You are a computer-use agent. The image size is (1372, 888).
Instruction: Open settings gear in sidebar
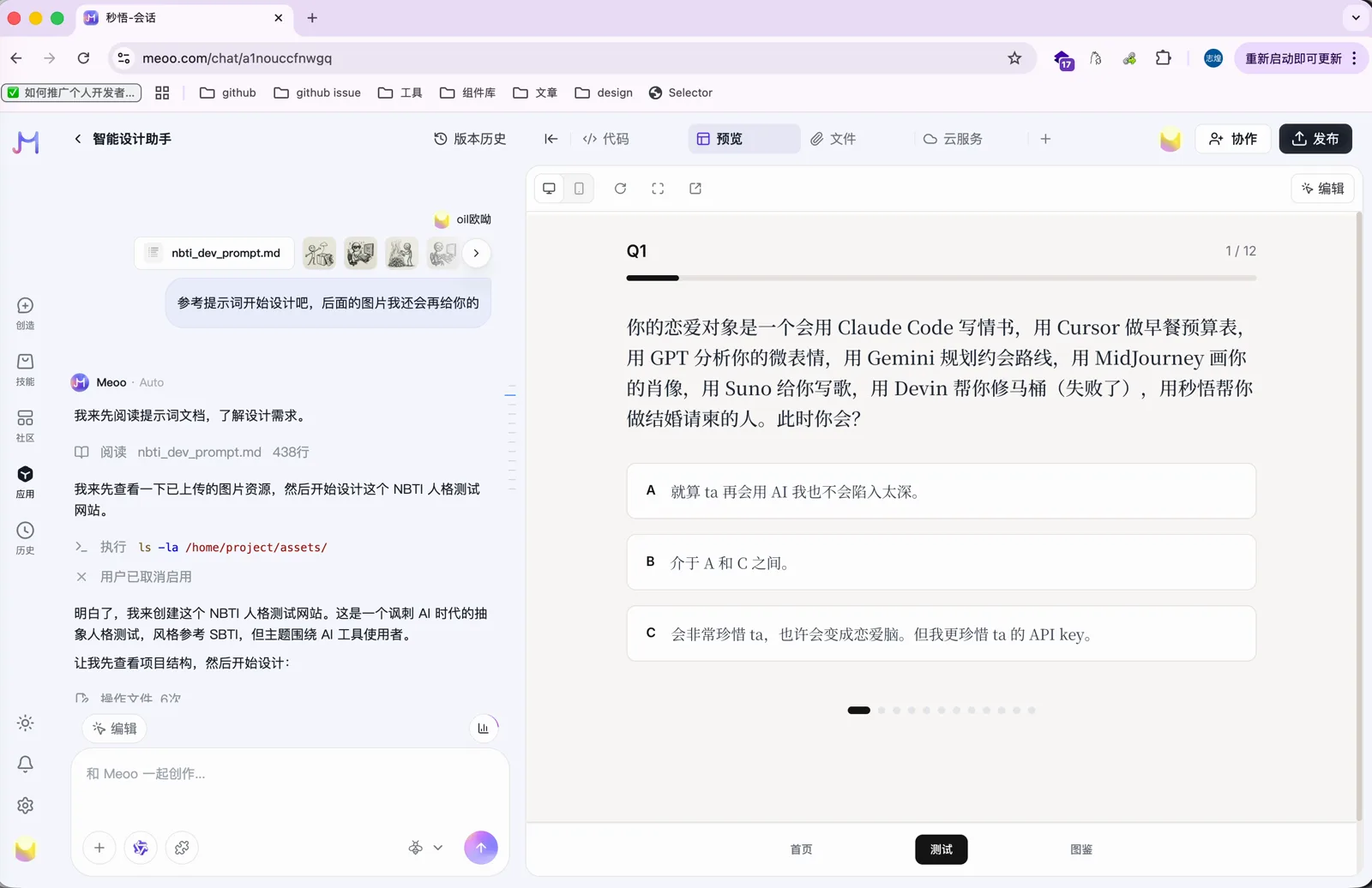(x=26, y=806)
